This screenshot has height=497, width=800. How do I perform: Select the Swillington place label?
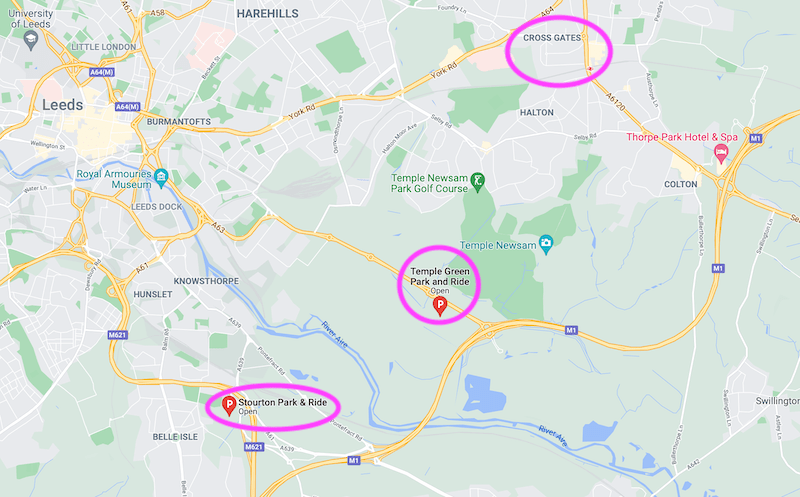click(x=778, y=401)
